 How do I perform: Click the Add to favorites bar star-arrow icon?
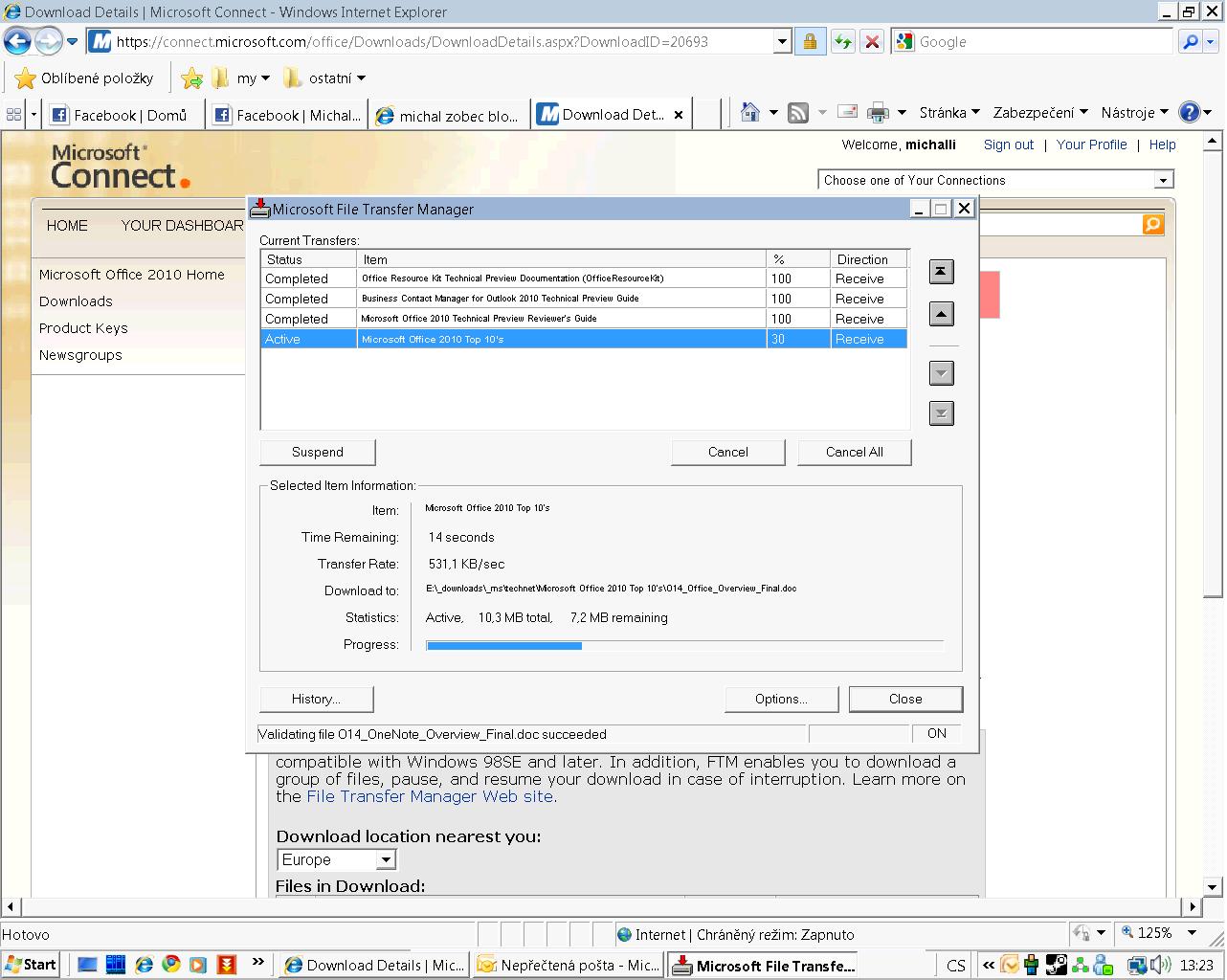[x=192, y=78]
